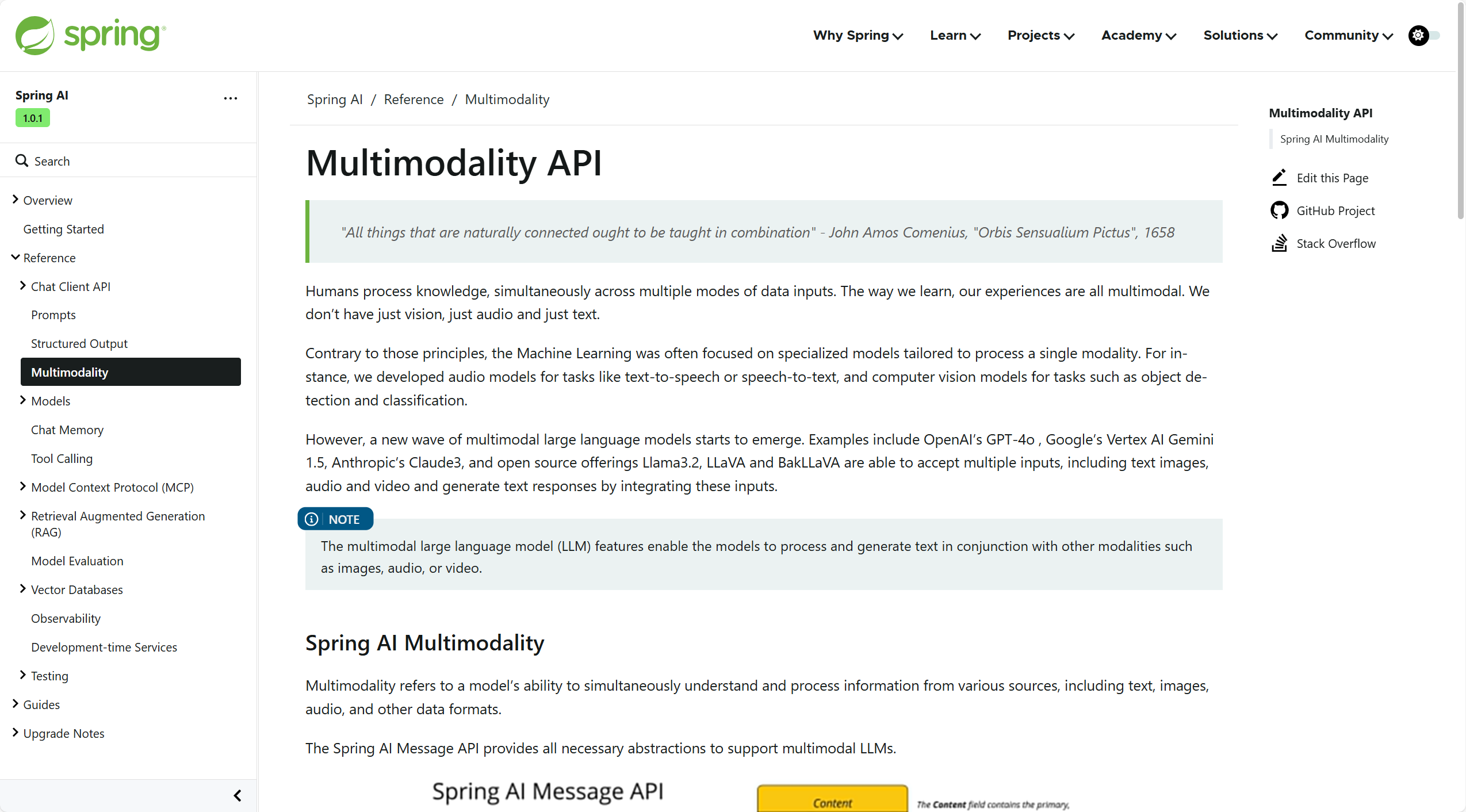Image resolution: width=1466 pixels, height=812 pixels.
Task: Open Development-time Services page
Action: point(104,647)
